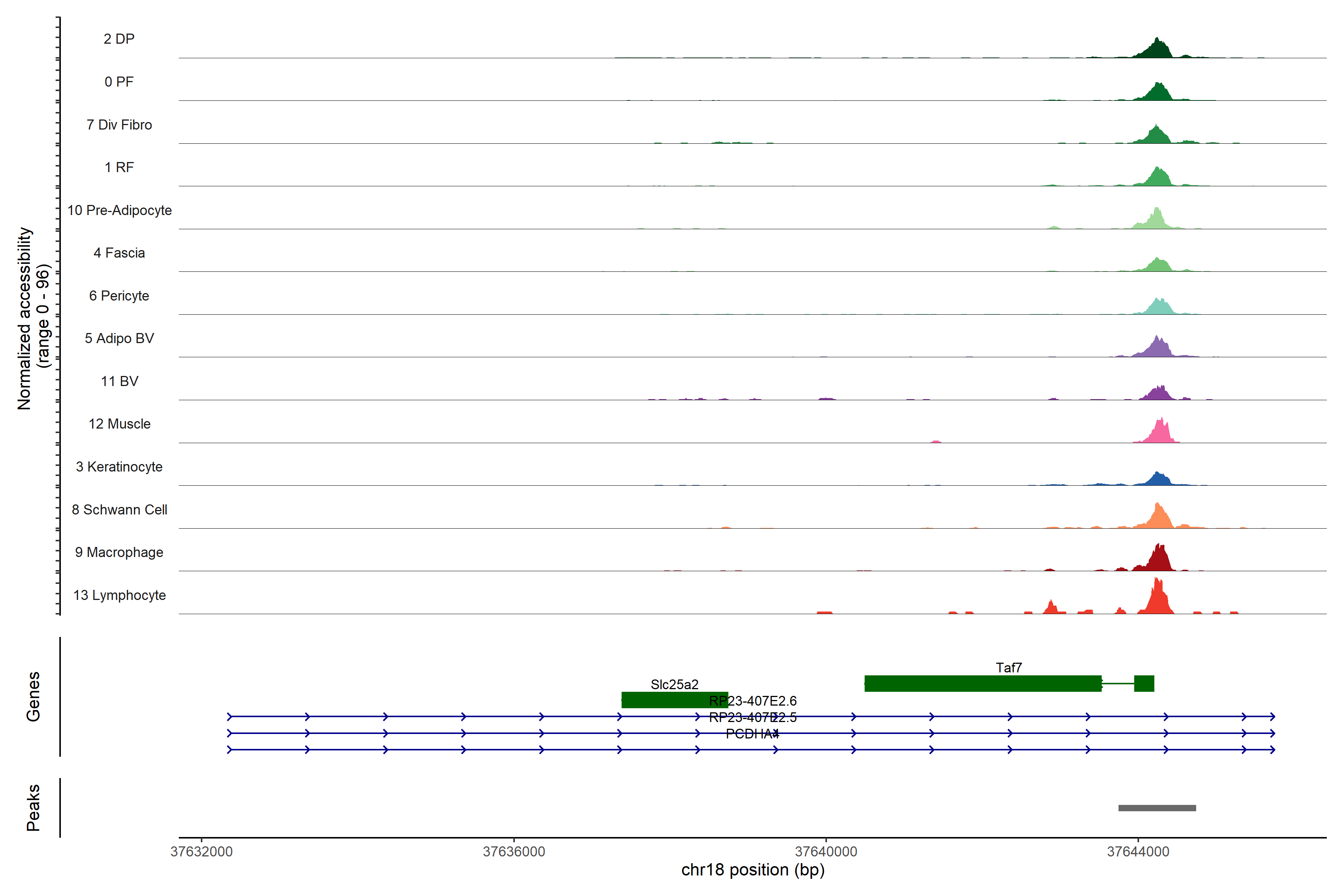Click the 37632000 x-axis tick label

tap(202, 852)
